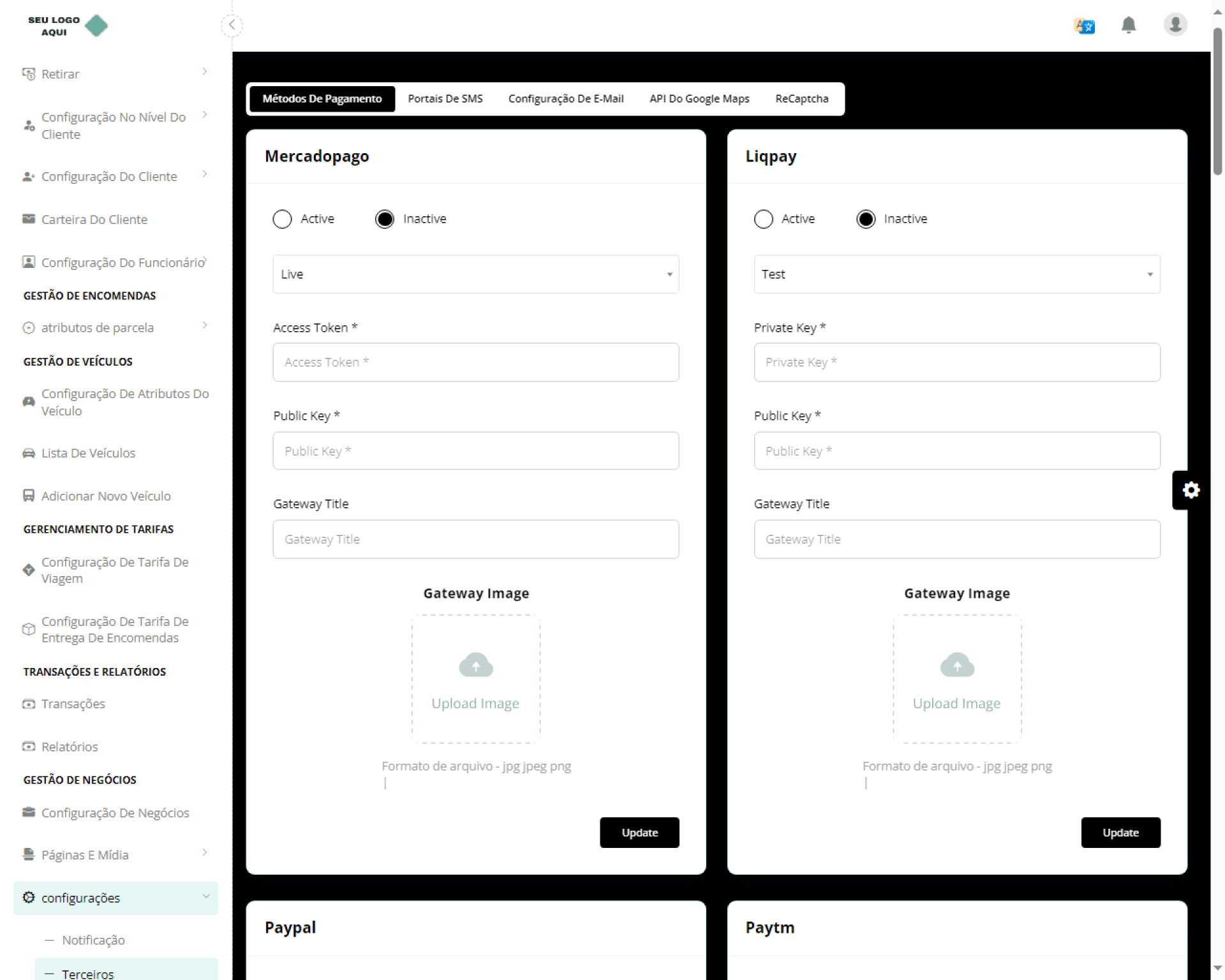Click the page vertical scrollbar
Viewport: 1225px width, 980px height.
[1217, 102]
